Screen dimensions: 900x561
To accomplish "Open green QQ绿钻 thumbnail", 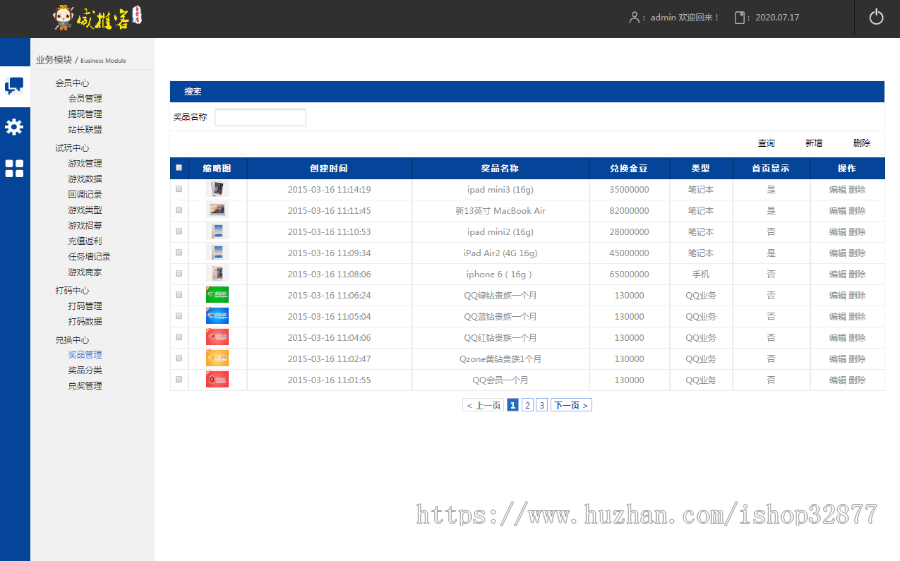I will pyautogui.click(x=218, y=295).
